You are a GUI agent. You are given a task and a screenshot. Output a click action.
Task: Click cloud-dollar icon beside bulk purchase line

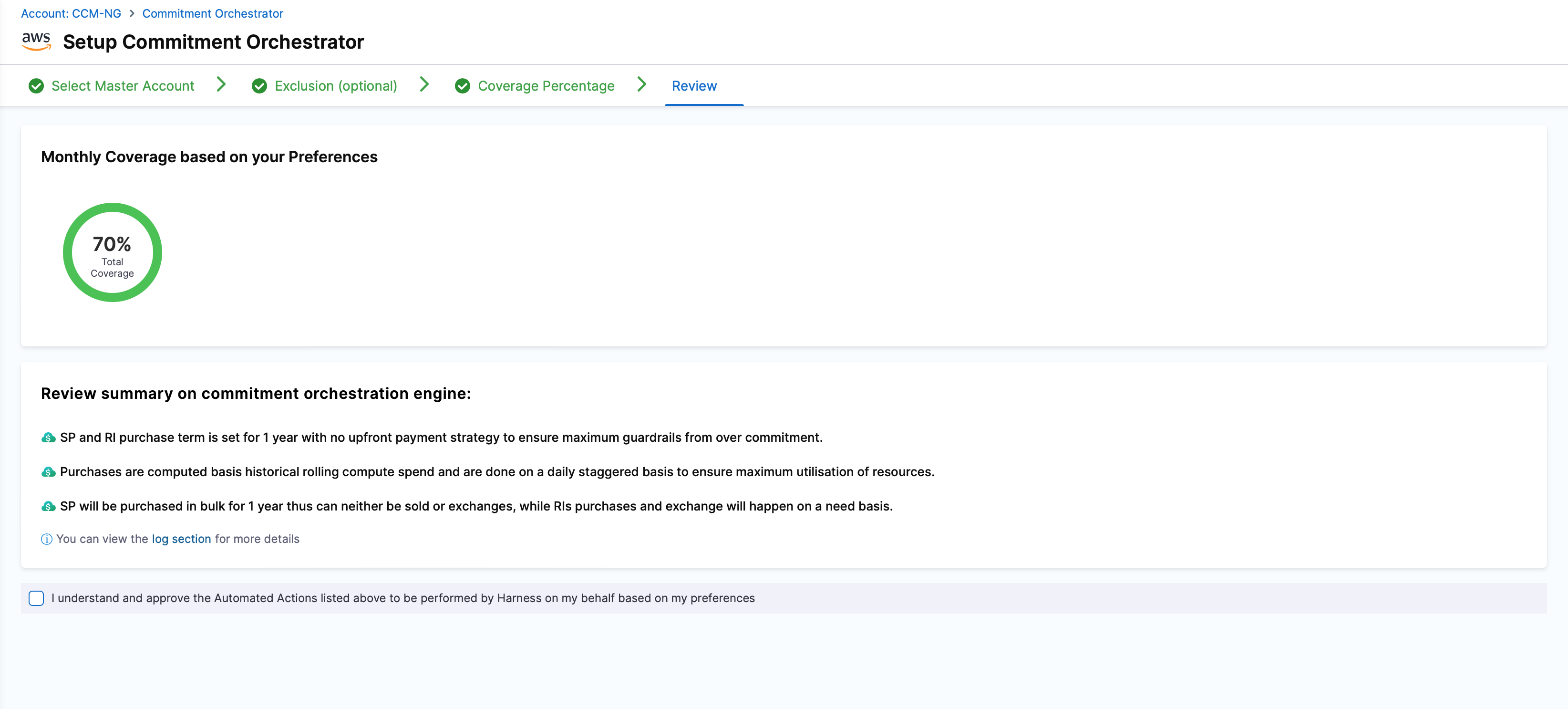click(x=48, y=506)
